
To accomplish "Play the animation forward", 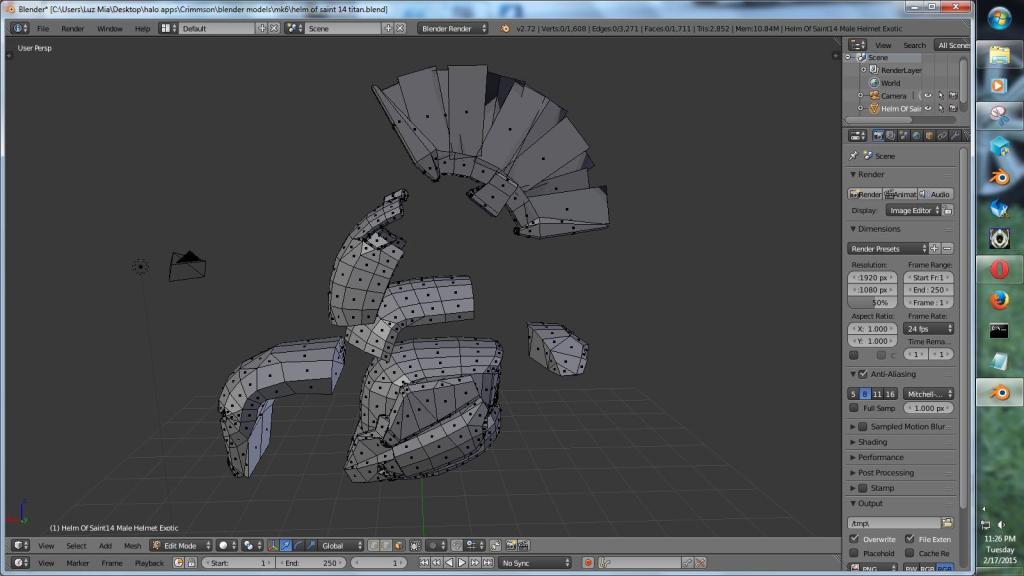I will [462, 562].
